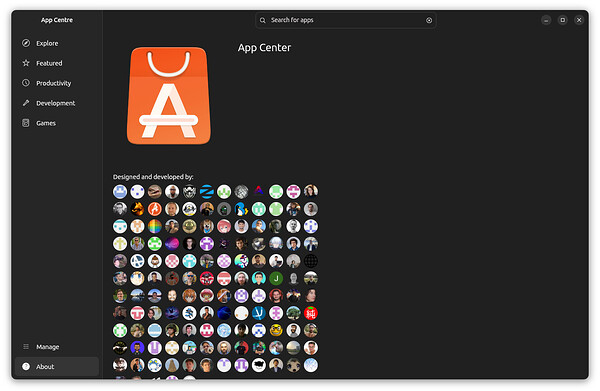The height and width of the screenshot is (391, 600).
Task: Open the orange flame contributor avatar
Action: [137, 209]
